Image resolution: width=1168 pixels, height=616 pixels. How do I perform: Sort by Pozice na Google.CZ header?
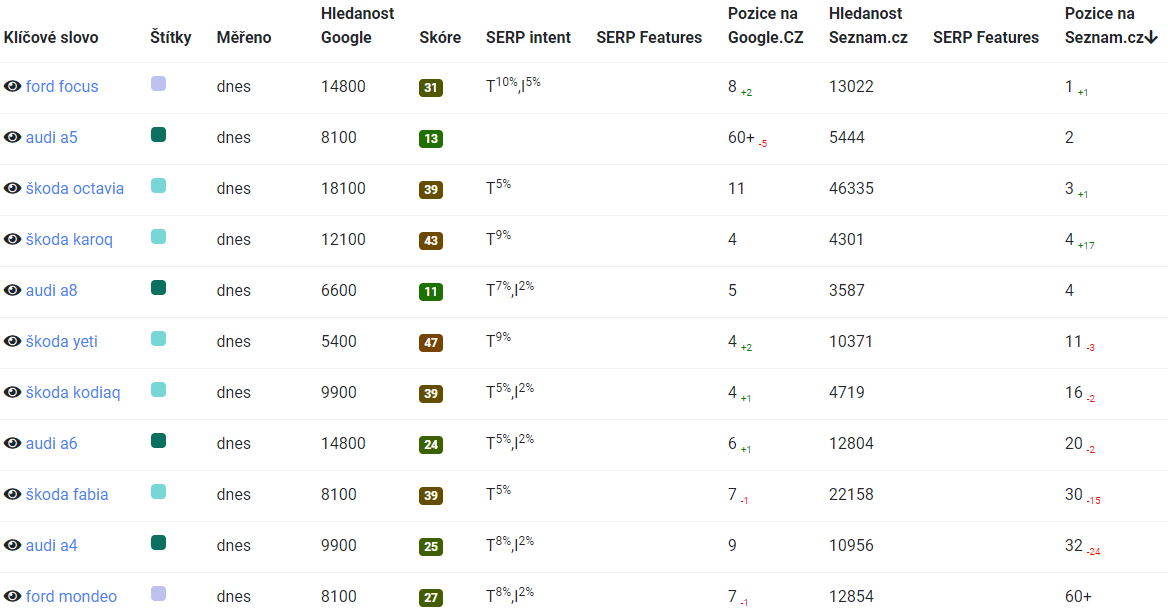tap(765, 25)
